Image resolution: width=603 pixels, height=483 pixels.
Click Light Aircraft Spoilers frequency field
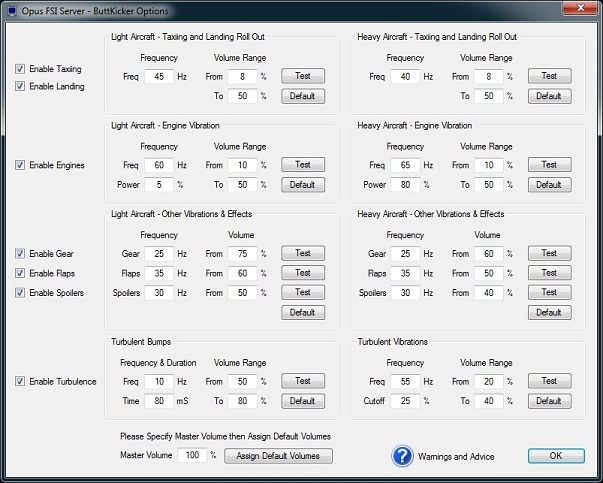[159, 293]
